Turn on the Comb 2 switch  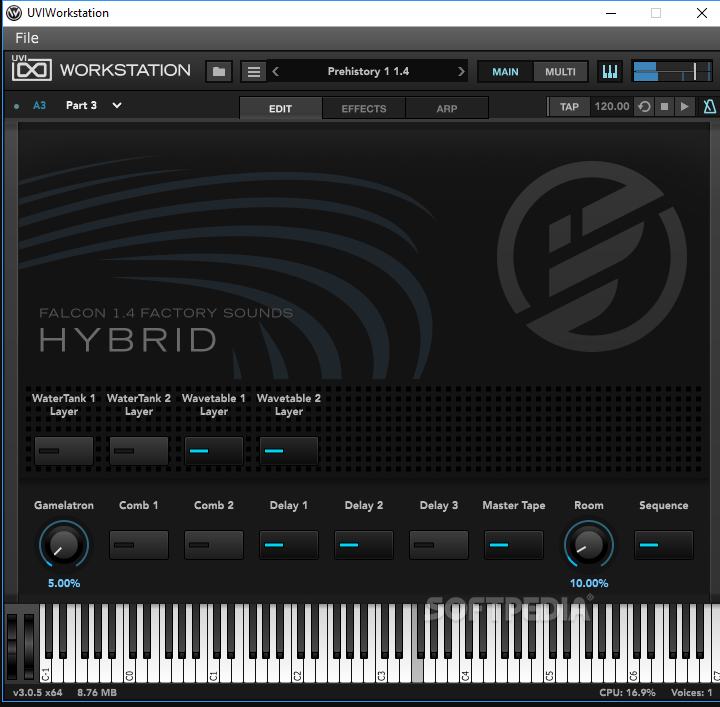pos(214,545)
